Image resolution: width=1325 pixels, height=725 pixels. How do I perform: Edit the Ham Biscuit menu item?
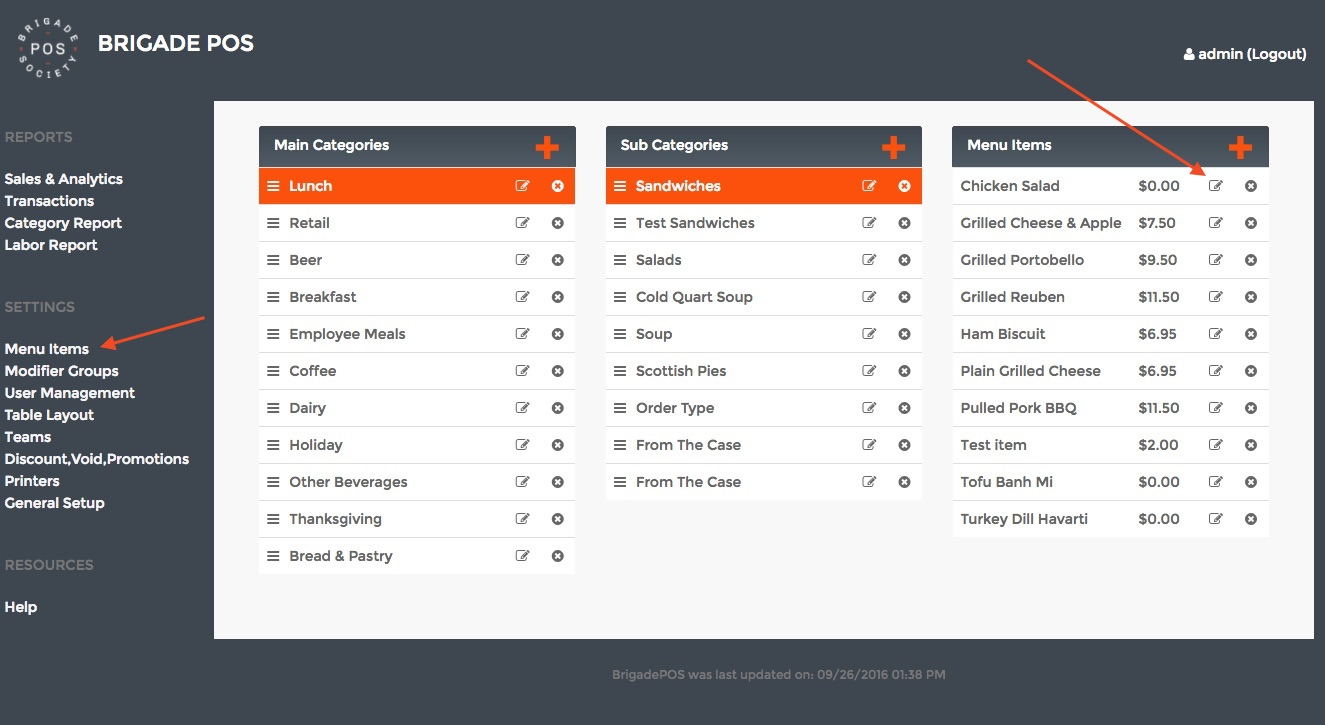click(1216, 334)
